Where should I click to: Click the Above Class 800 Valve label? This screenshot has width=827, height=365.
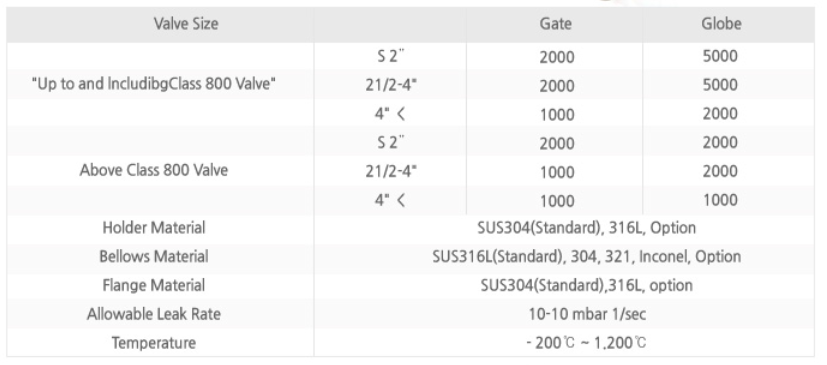pyautogui.click(x=154, y=170)
